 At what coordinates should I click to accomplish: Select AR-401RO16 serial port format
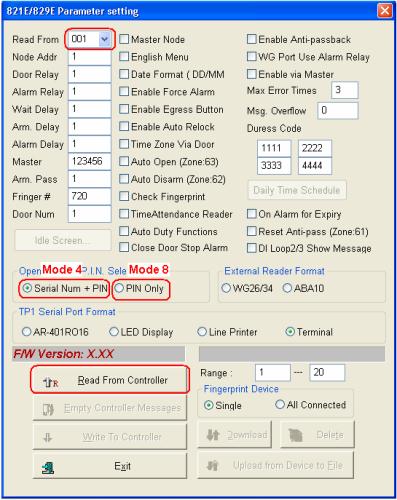point(26,332)
